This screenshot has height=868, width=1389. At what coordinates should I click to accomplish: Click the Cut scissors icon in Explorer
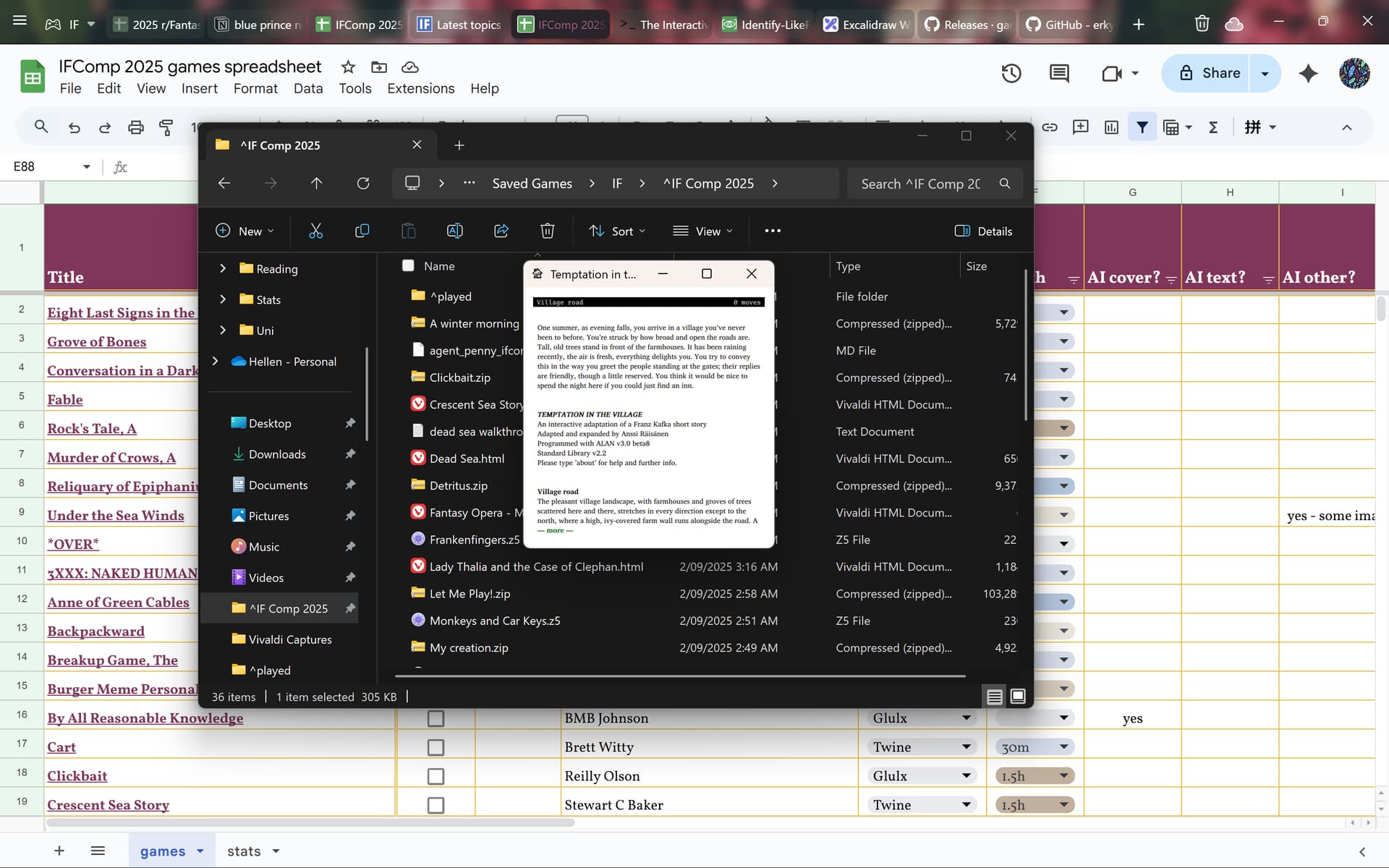point(315,231)
